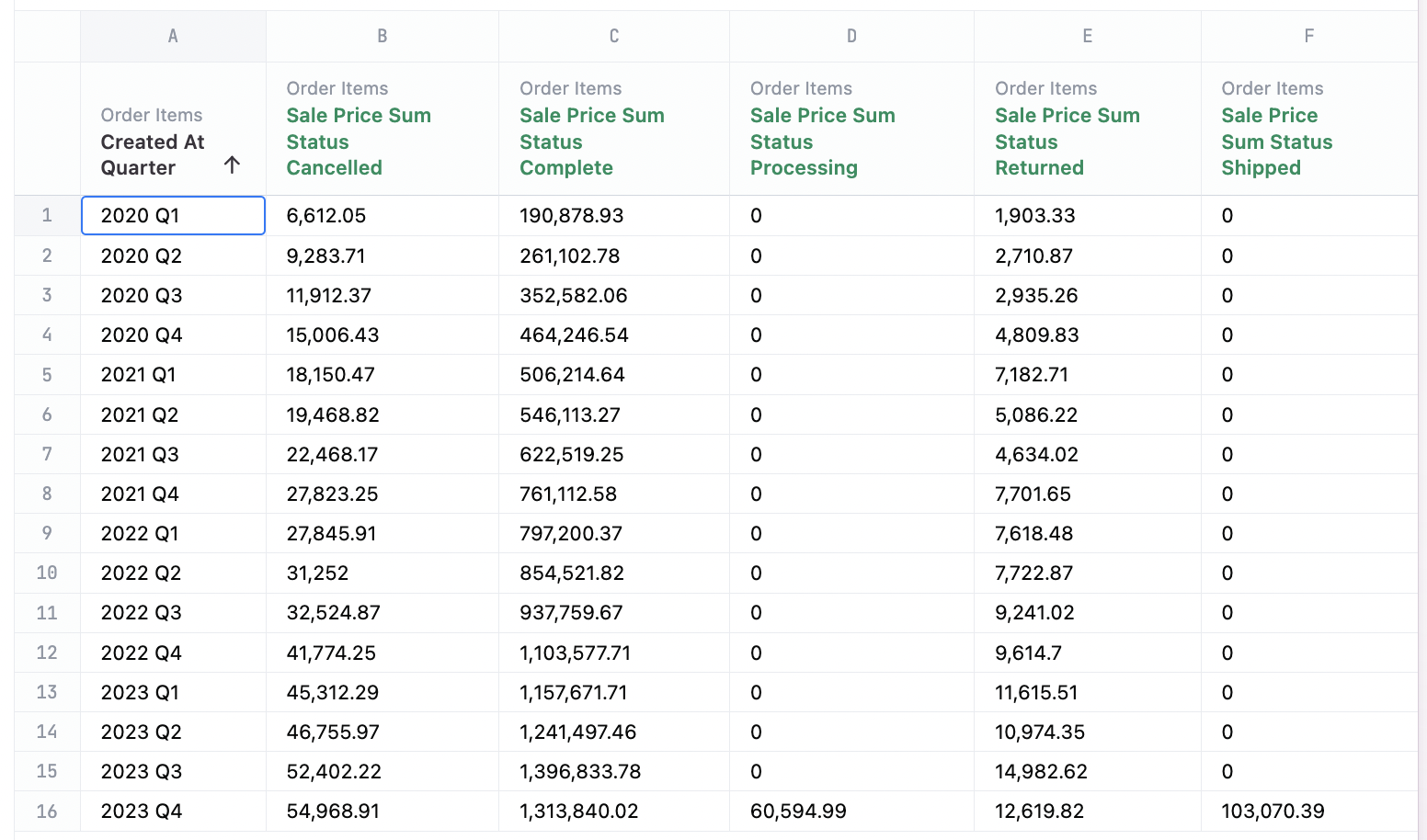Screen dimensions: 1427x840
Task: Click the Sale Price Sum Status Cancelled header
Action: (x=358, y=142)
